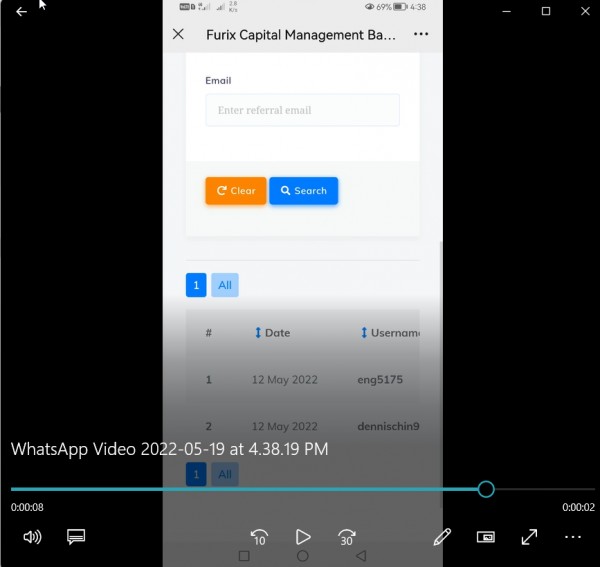Tap the phone's triangle back button
Screen dimensions: 600x567
361,556
